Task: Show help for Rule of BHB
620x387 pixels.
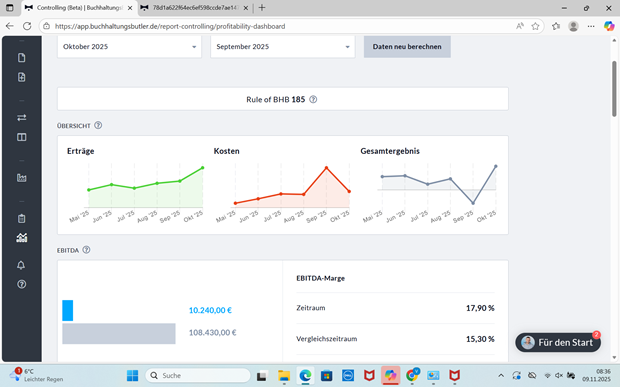Action: 313,99
